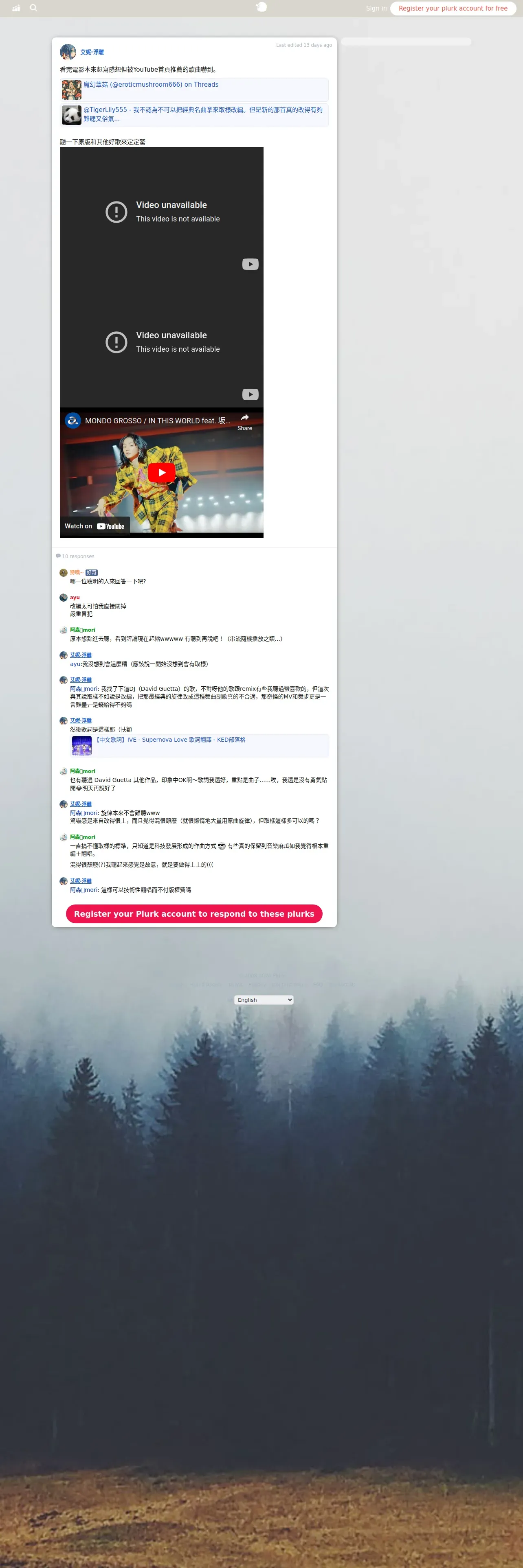The image size is (523, 1568).
Task: Click 阿森mori mention in the David Guetta reply
Action: (x=84, y=689)
